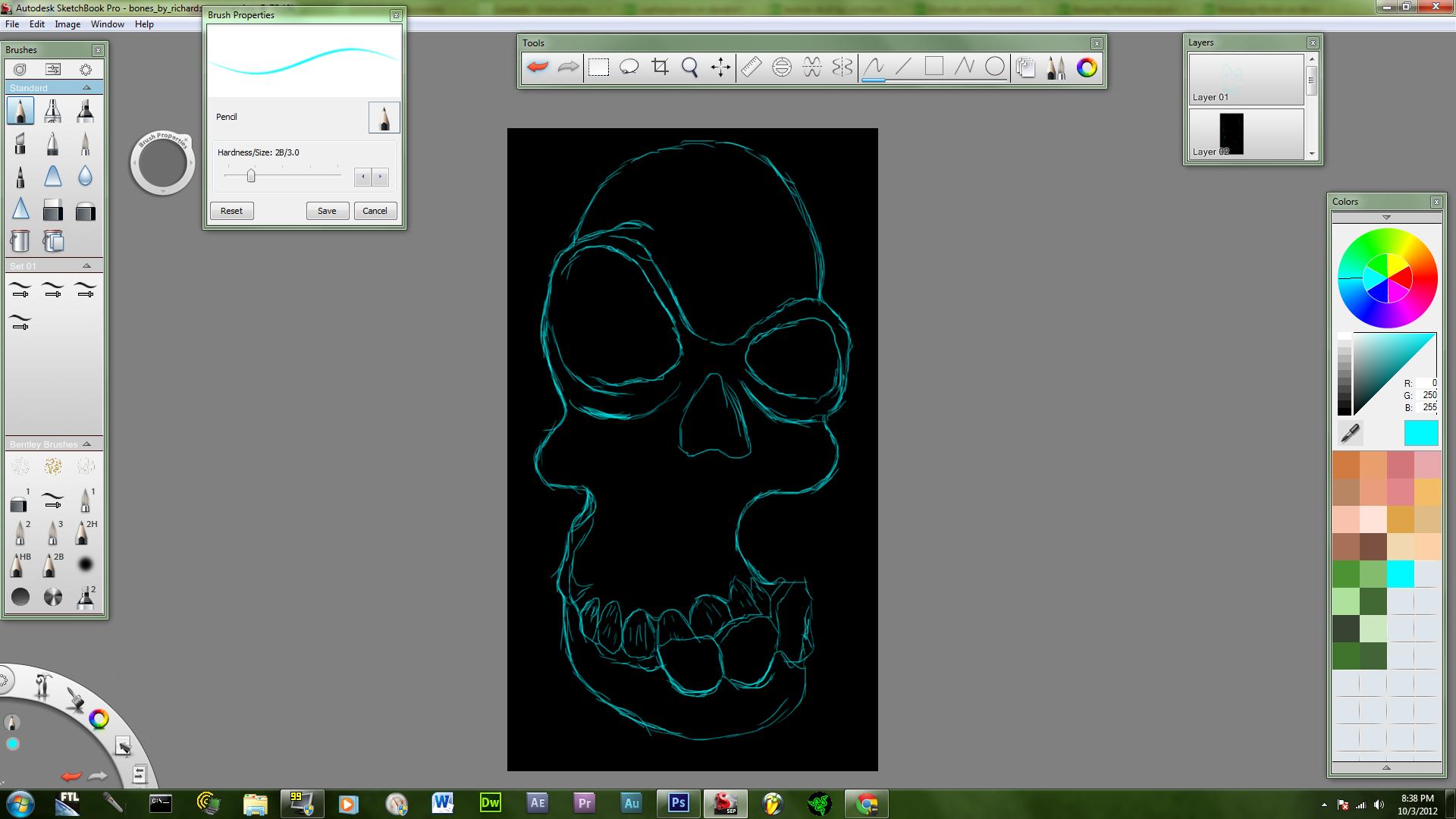Image resolution: width=1456 pixels, height=819 pixels.
Task: Choose the Blur water-drop brush
Action: tap(85, 177)
